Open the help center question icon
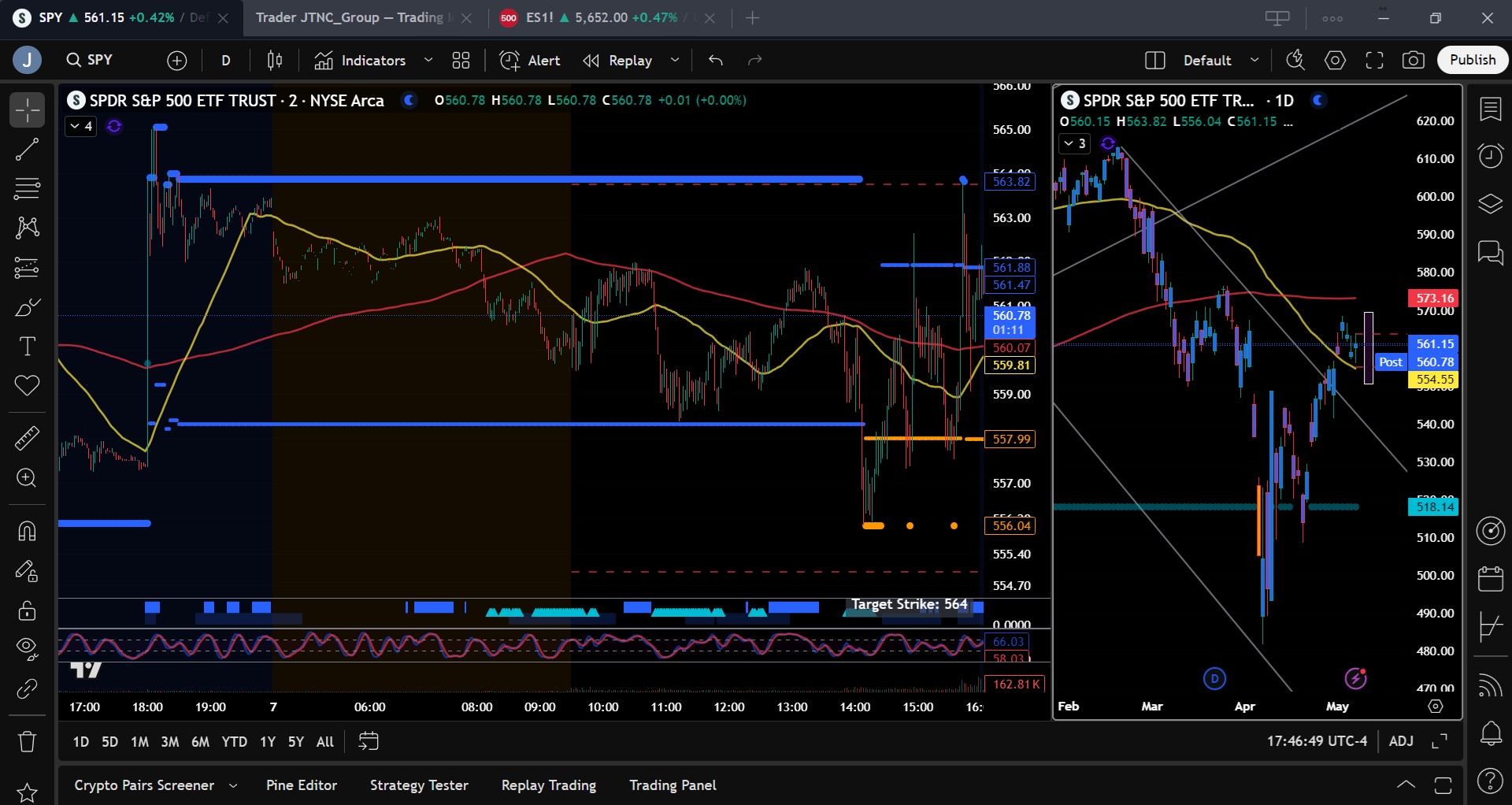This screenshot has height=805, width=1512. coord(1490,781)
